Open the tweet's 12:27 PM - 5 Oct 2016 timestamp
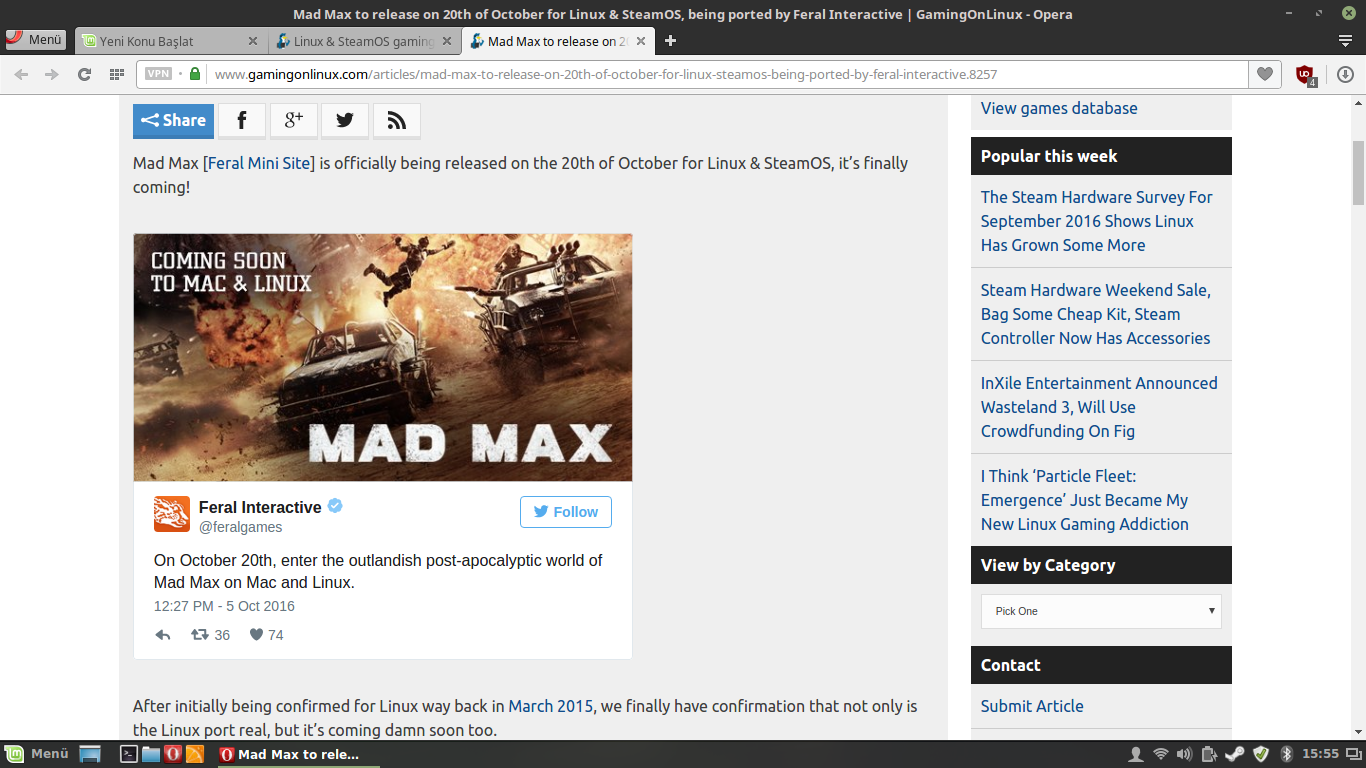This screenshot has width=1366, height=768. click(224, 606)
